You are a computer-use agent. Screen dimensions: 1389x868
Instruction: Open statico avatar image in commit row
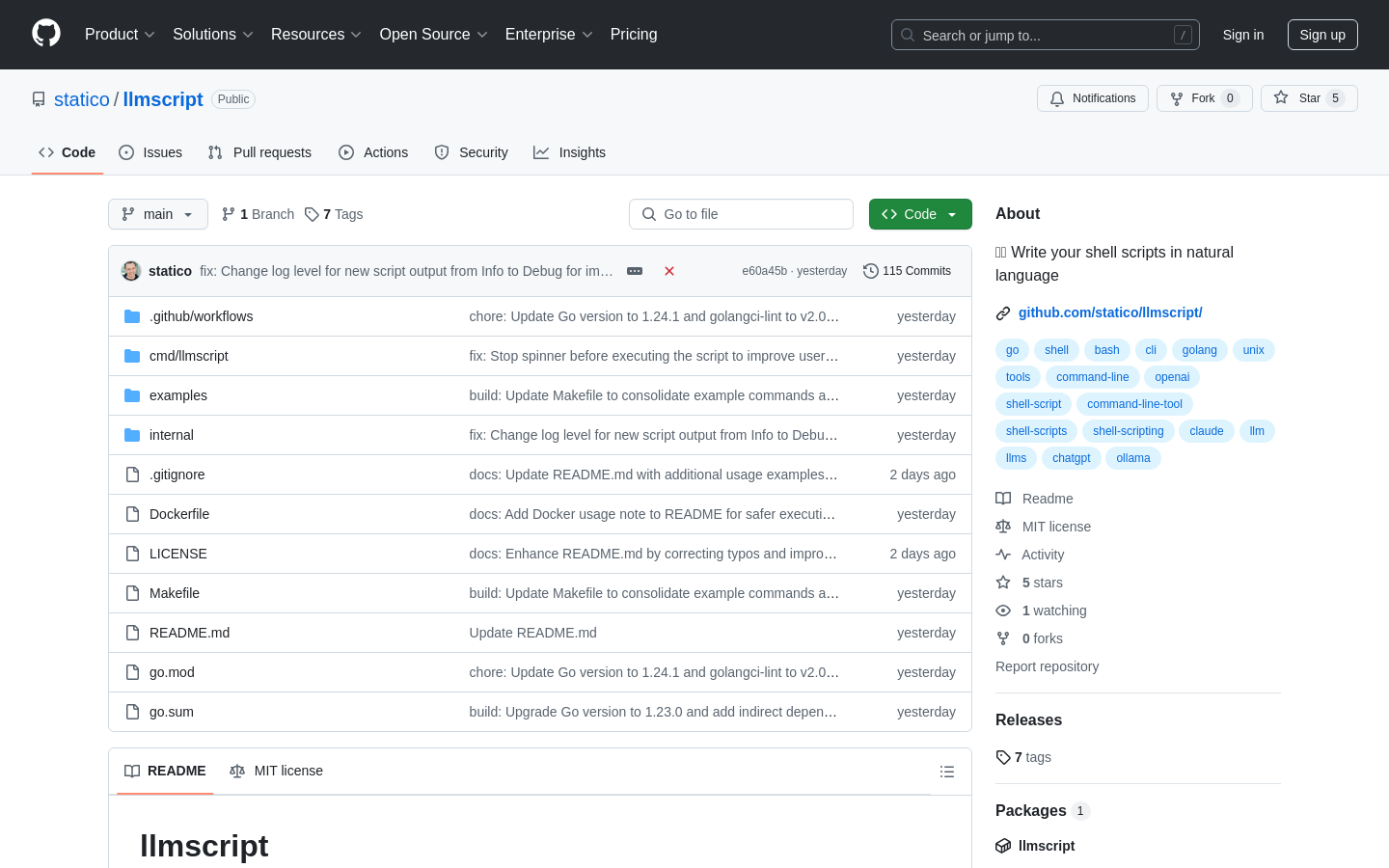(131, 271)
